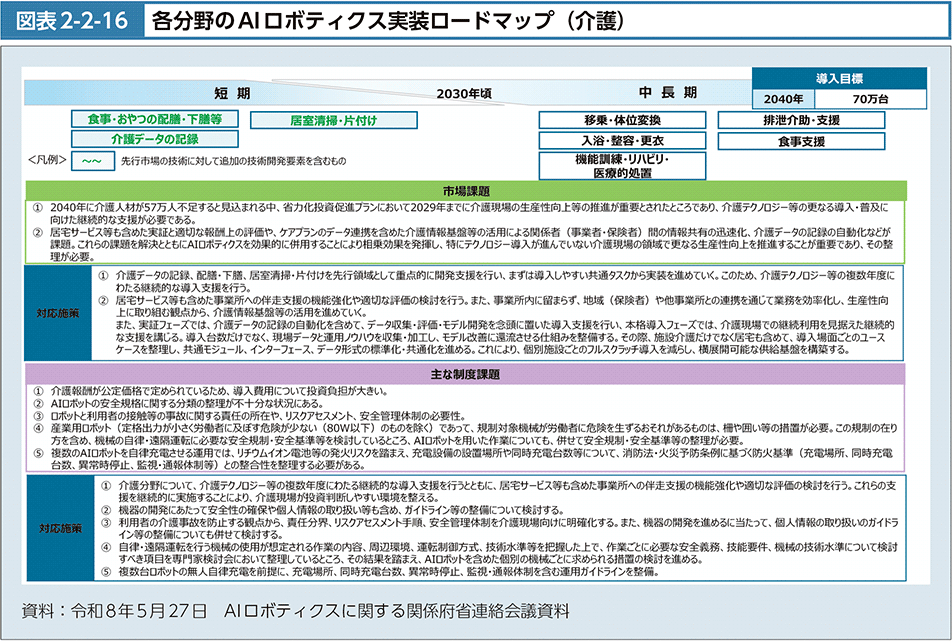Click the lower 対応施策 blue label
952x641 pixels.
point(60,528)
